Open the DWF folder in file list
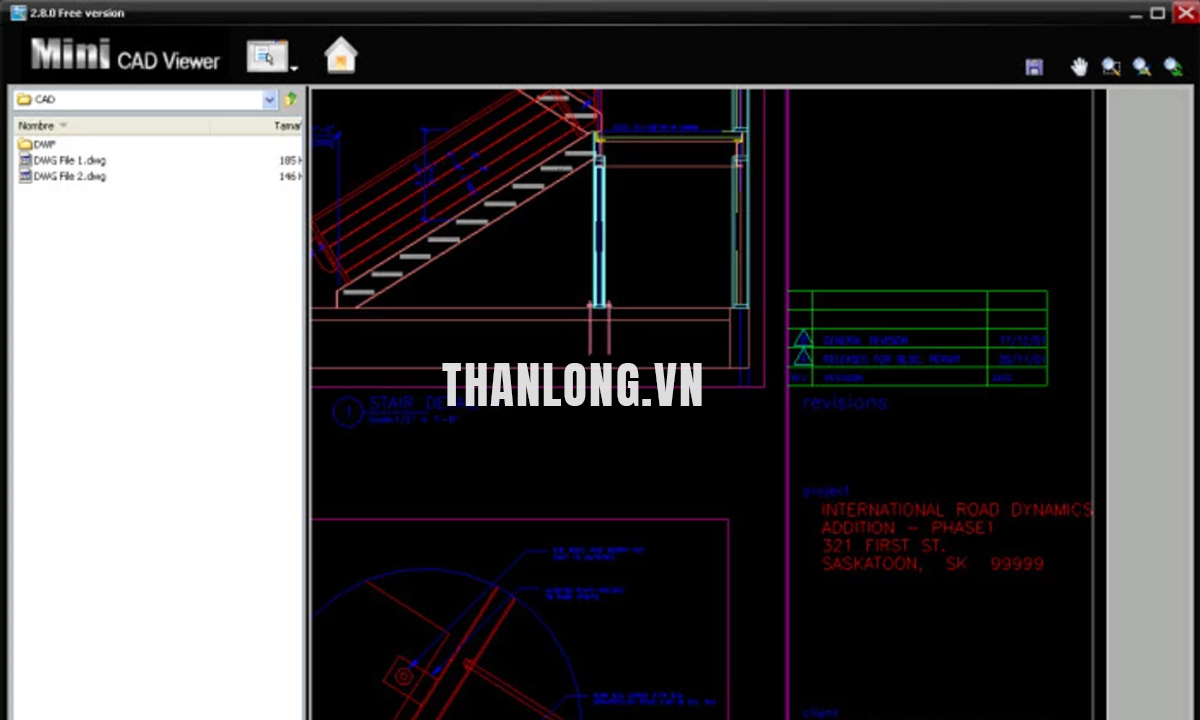The height and width of the screenshot is (720, 1200). coord(44,145)
